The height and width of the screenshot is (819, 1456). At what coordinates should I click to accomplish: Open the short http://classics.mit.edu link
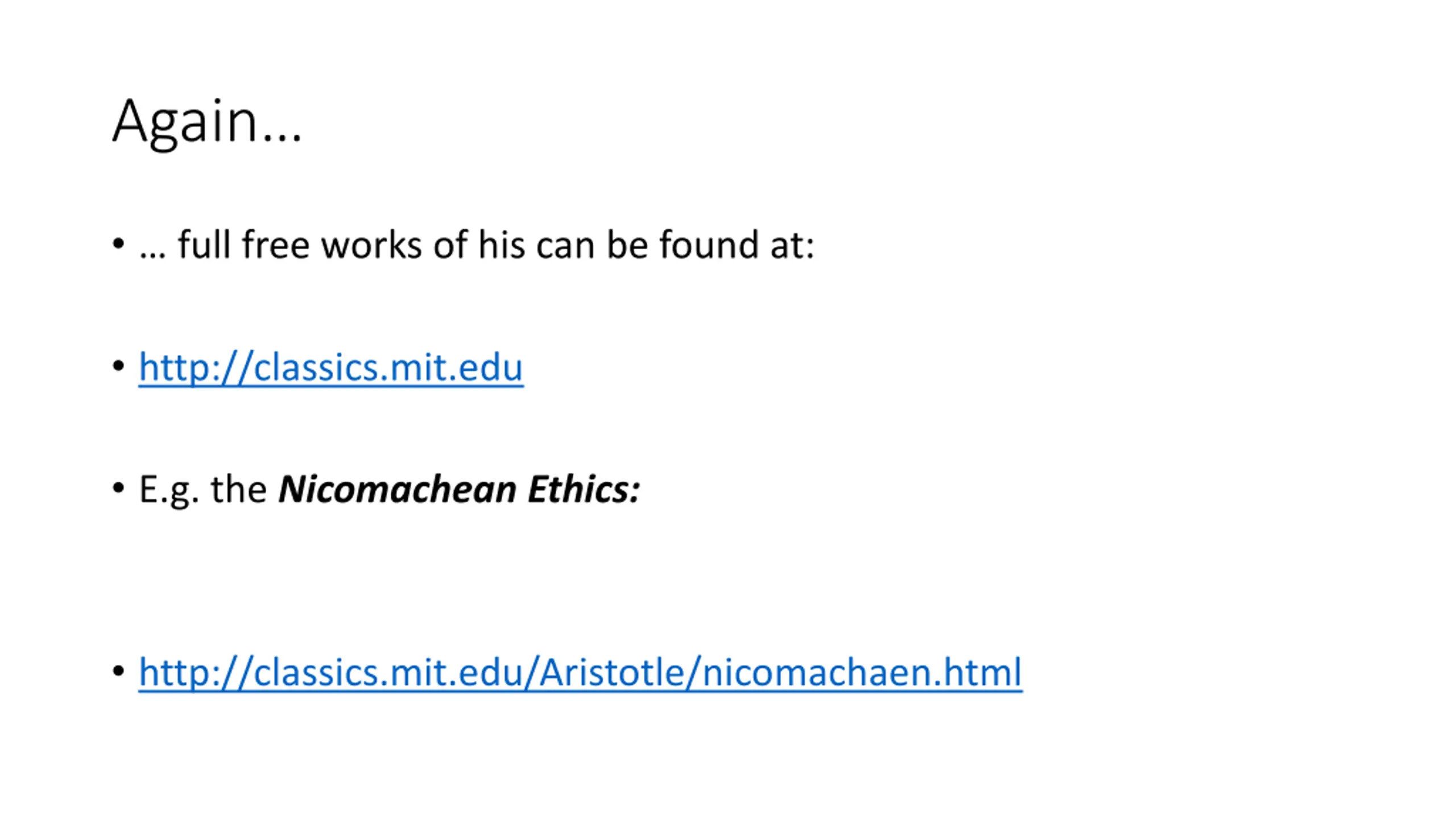tap(330, 367)
